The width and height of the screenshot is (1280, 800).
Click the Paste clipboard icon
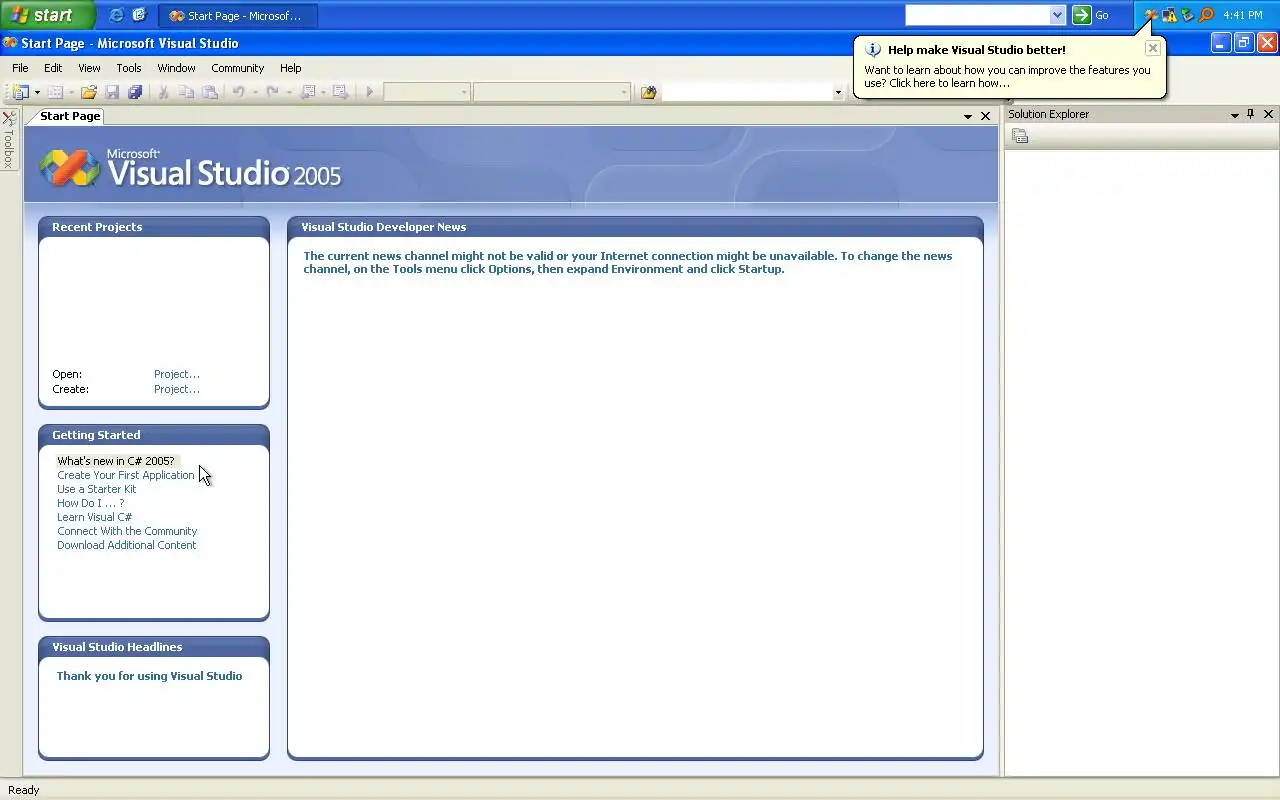pos(209,92)
